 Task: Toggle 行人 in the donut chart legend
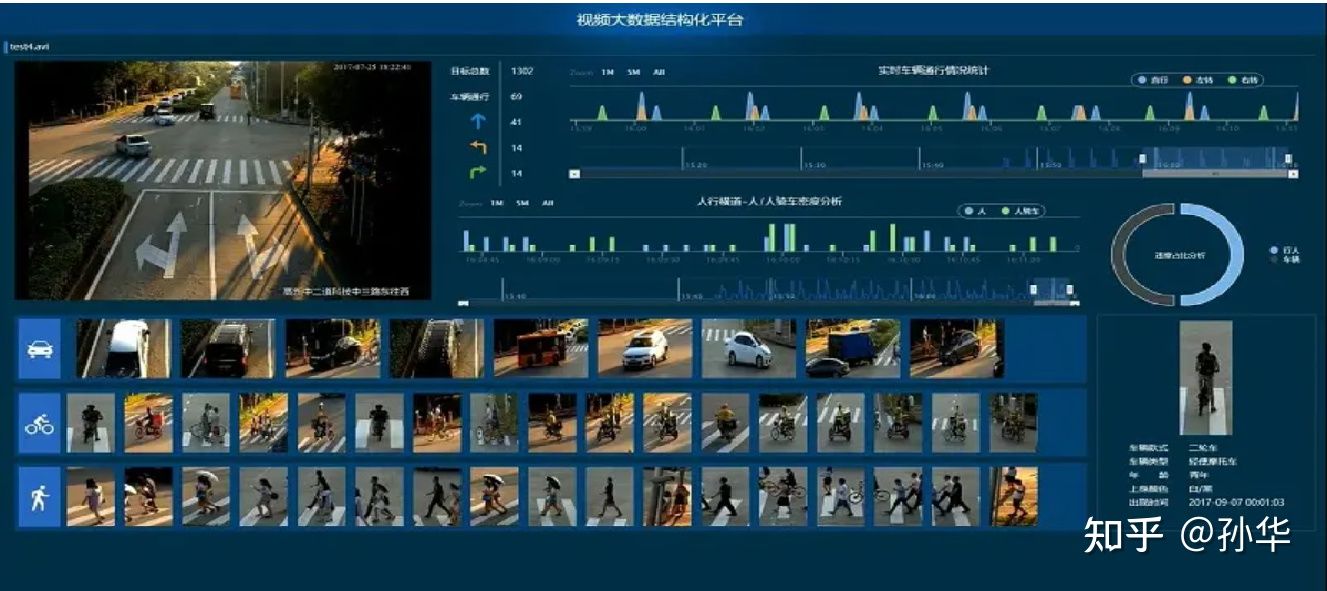click(1286, 249)
